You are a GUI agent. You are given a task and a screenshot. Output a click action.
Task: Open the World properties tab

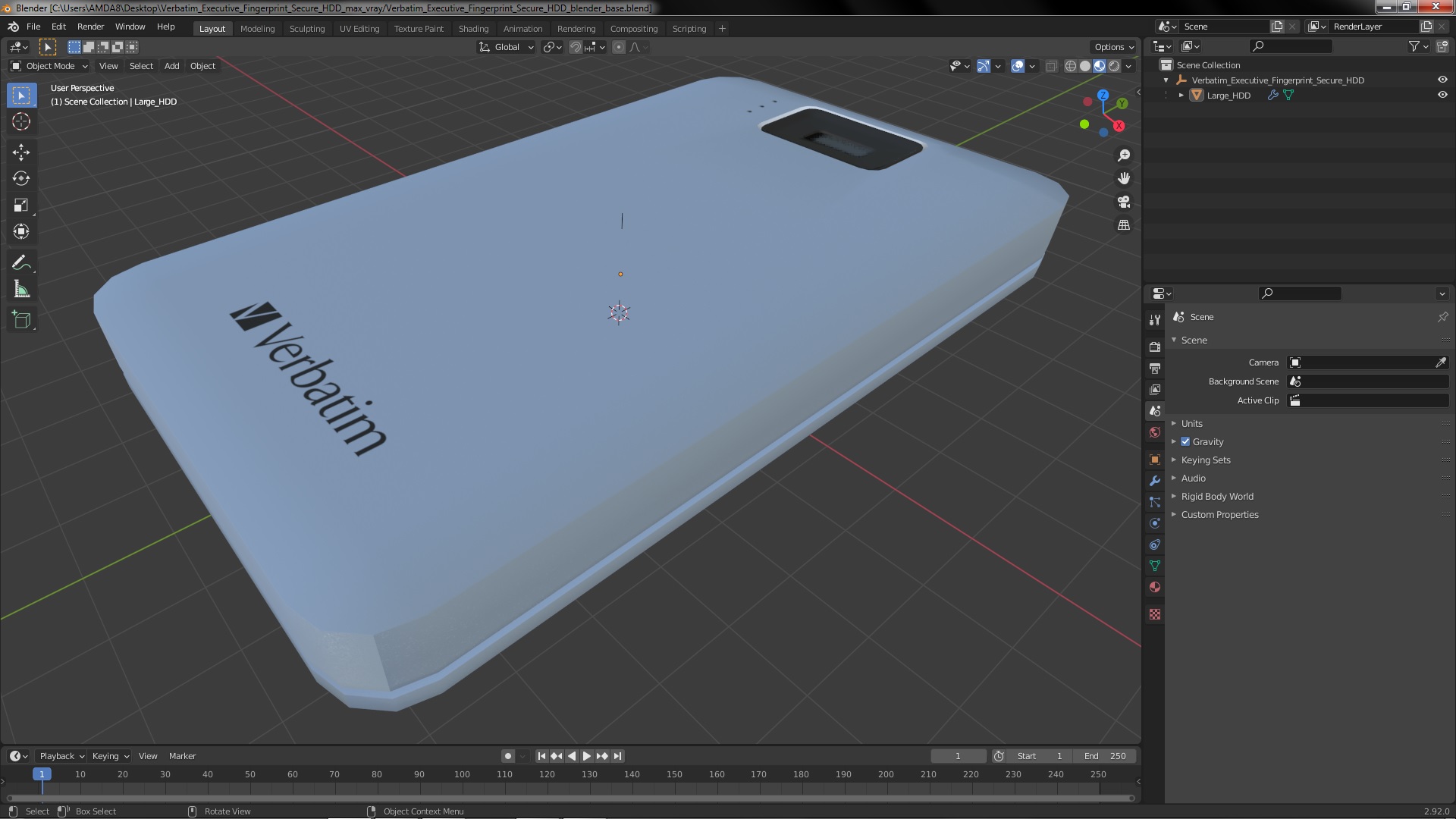[1155, 432]
